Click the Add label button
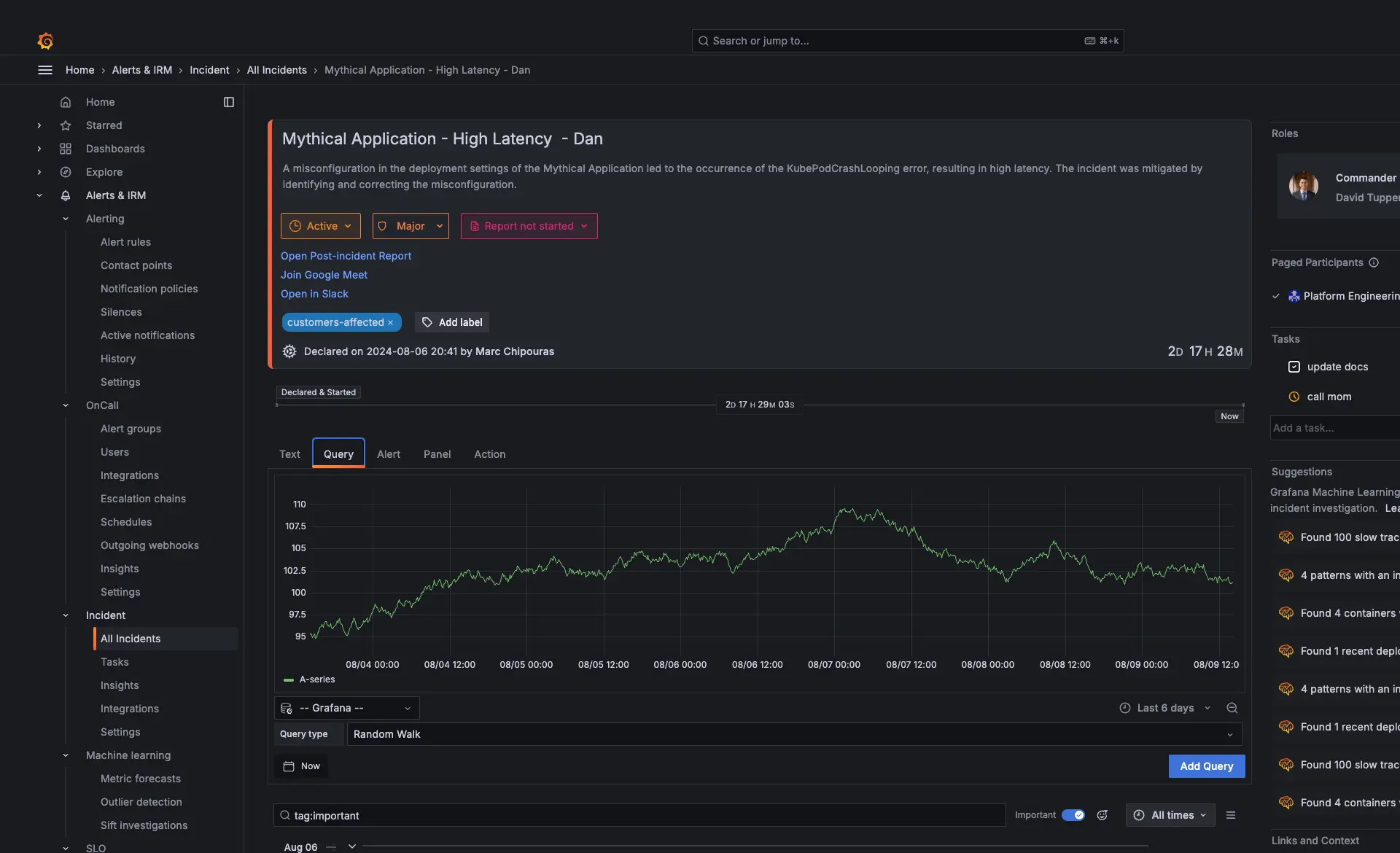 (x=452, y=322)
